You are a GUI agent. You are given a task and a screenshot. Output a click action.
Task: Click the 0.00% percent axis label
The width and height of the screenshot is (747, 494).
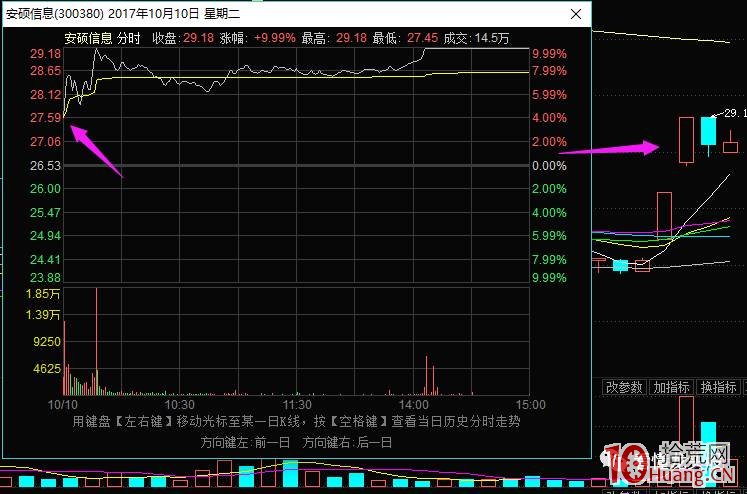click(x=549, y=166)
